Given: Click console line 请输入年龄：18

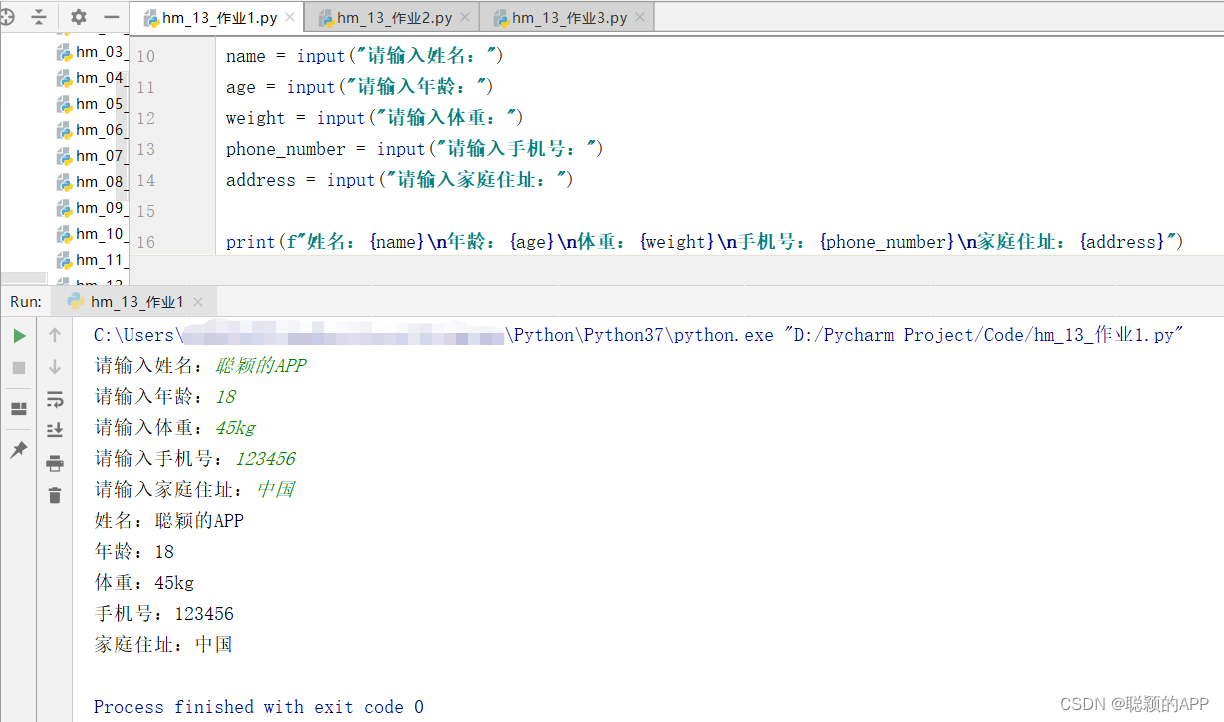Looking at the screenshot, I should tap(165, 397).
